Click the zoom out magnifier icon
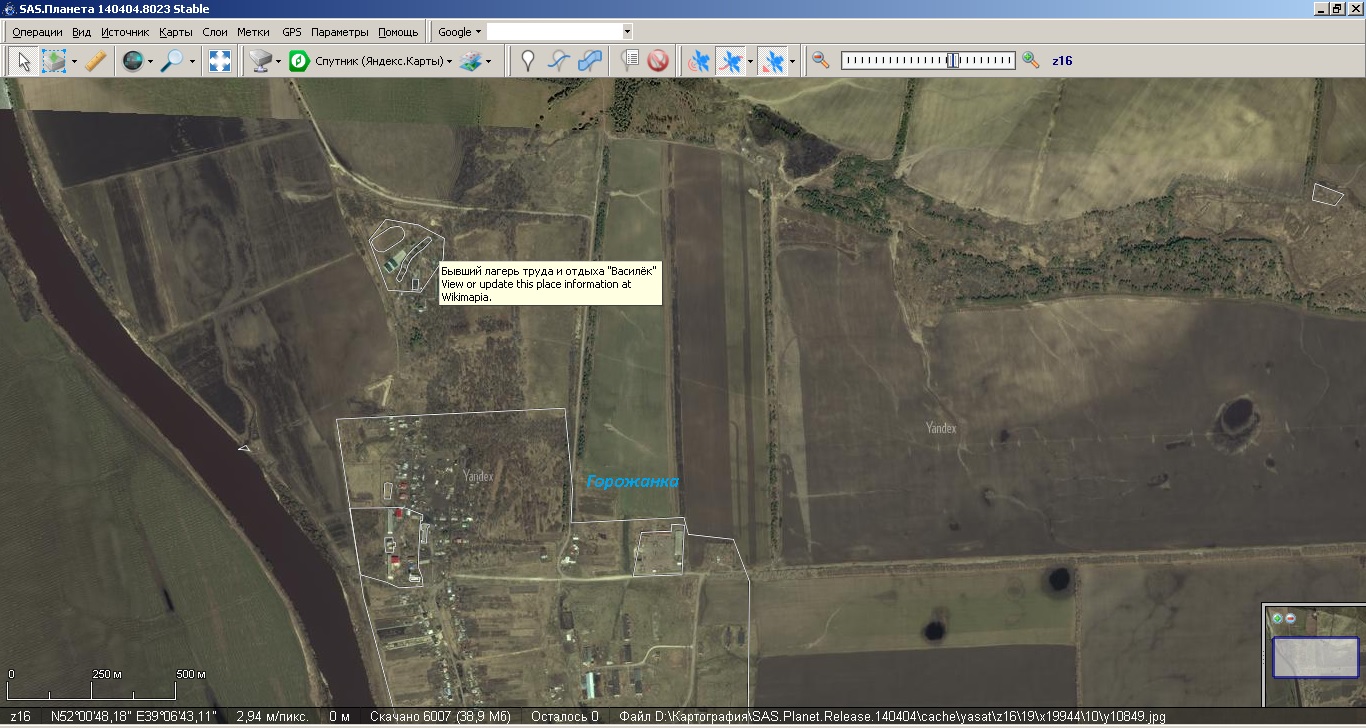1366x728 pixels. click(x=820, y=60)
